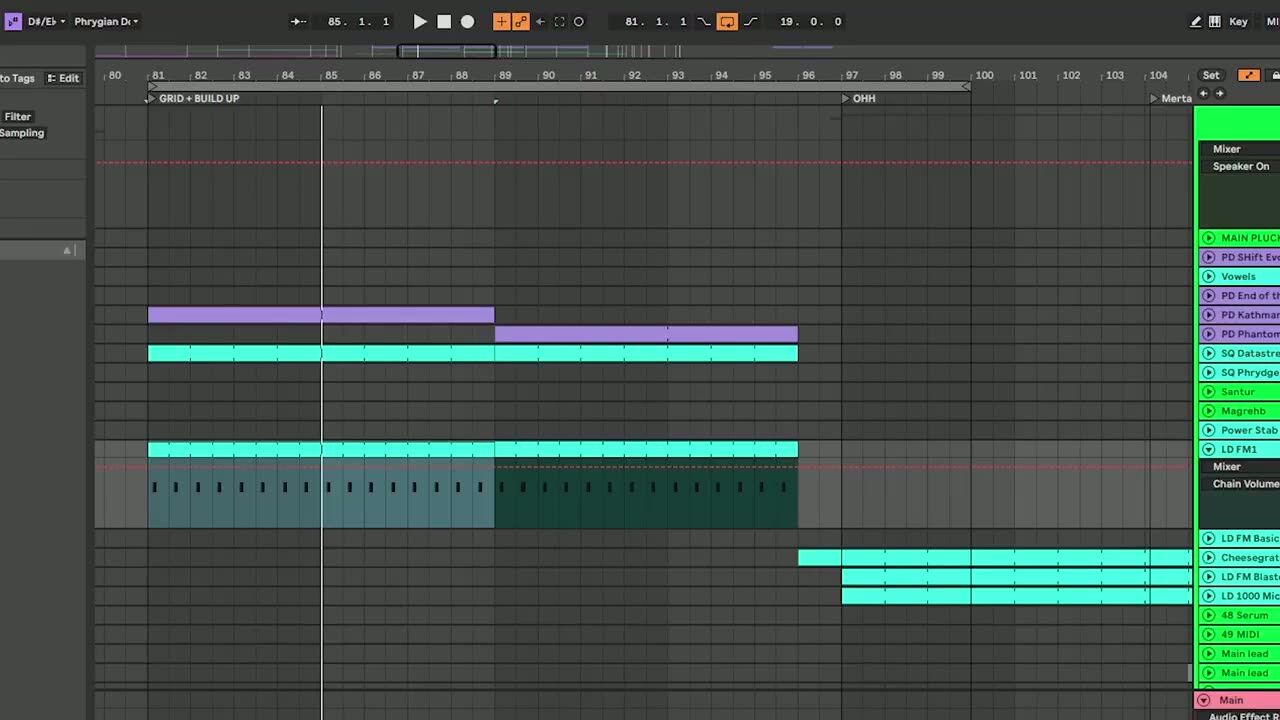
Task: Unfold the SQ Phrydge track
Action: coord(1208,372)
